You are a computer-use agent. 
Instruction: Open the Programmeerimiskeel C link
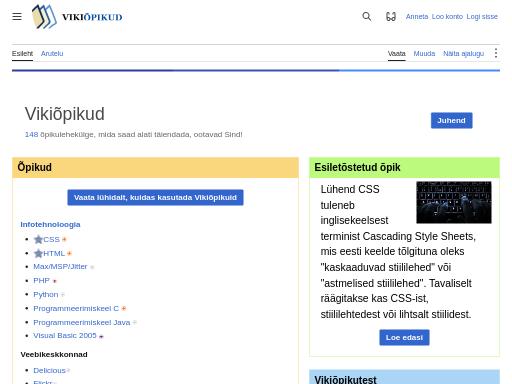tap(76, 308)
